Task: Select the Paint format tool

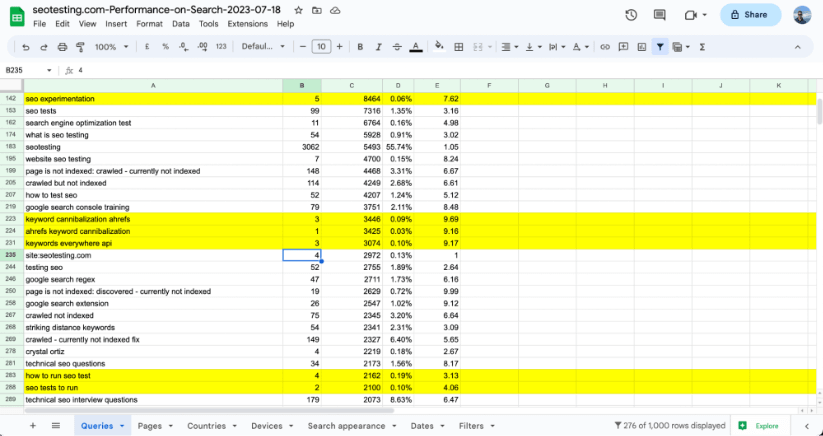Action: click(x=80, y=47)
